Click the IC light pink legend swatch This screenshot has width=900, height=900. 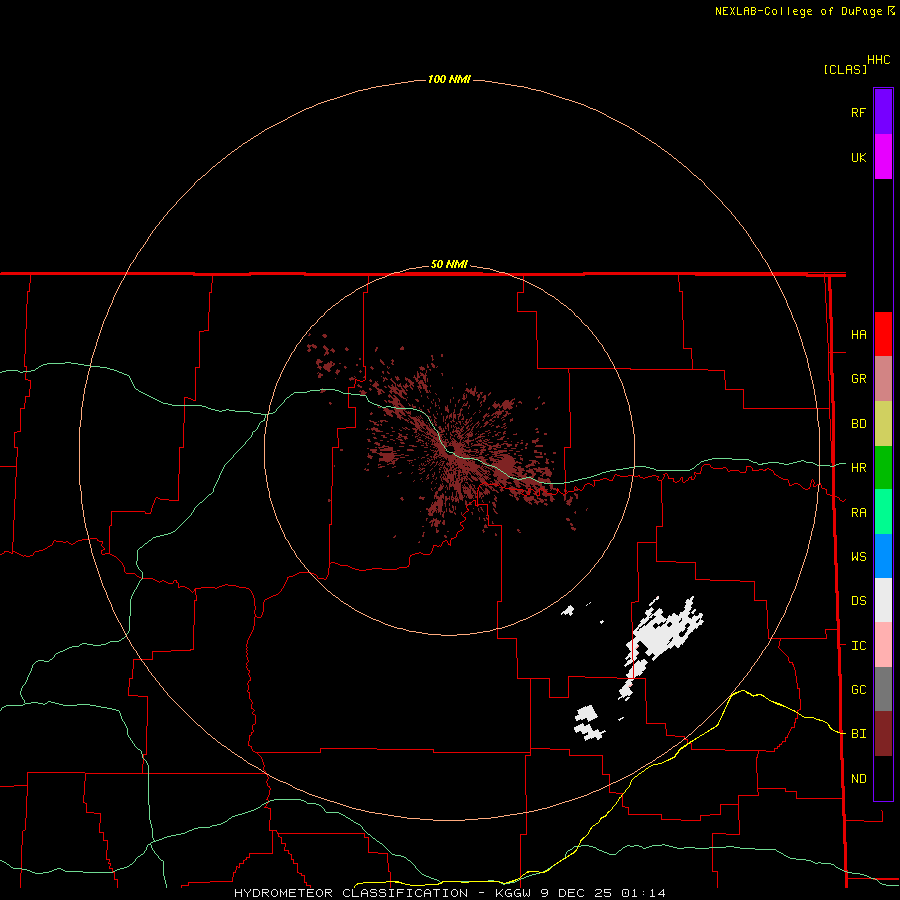click(883, 645)
